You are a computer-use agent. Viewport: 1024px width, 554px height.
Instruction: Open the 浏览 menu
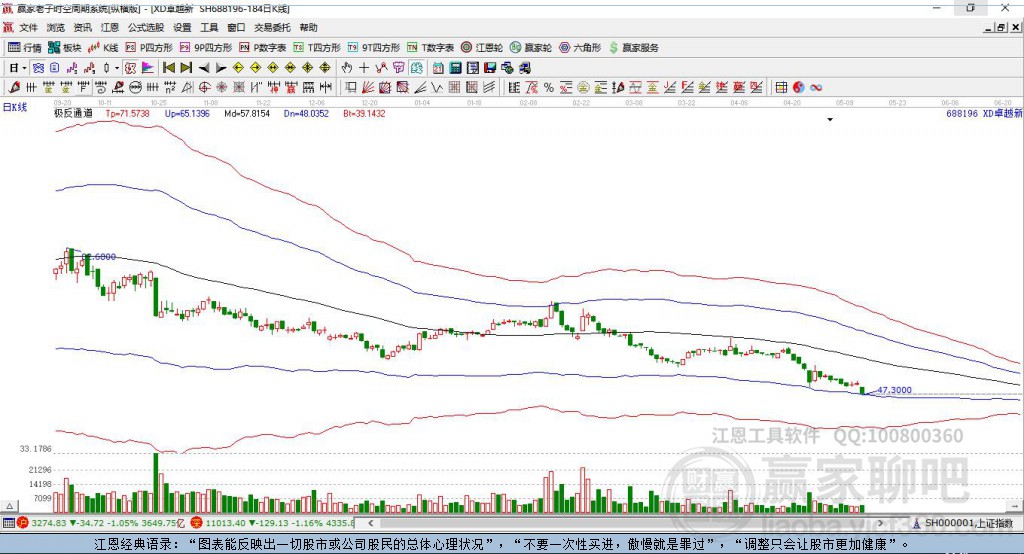pos(56,27)
